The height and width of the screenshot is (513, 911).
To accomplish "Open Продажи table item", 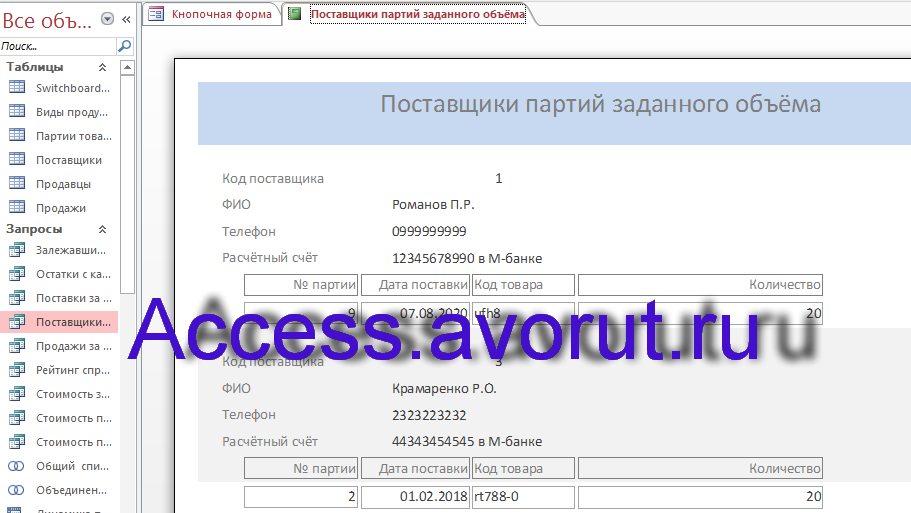I will pos(59,208).
